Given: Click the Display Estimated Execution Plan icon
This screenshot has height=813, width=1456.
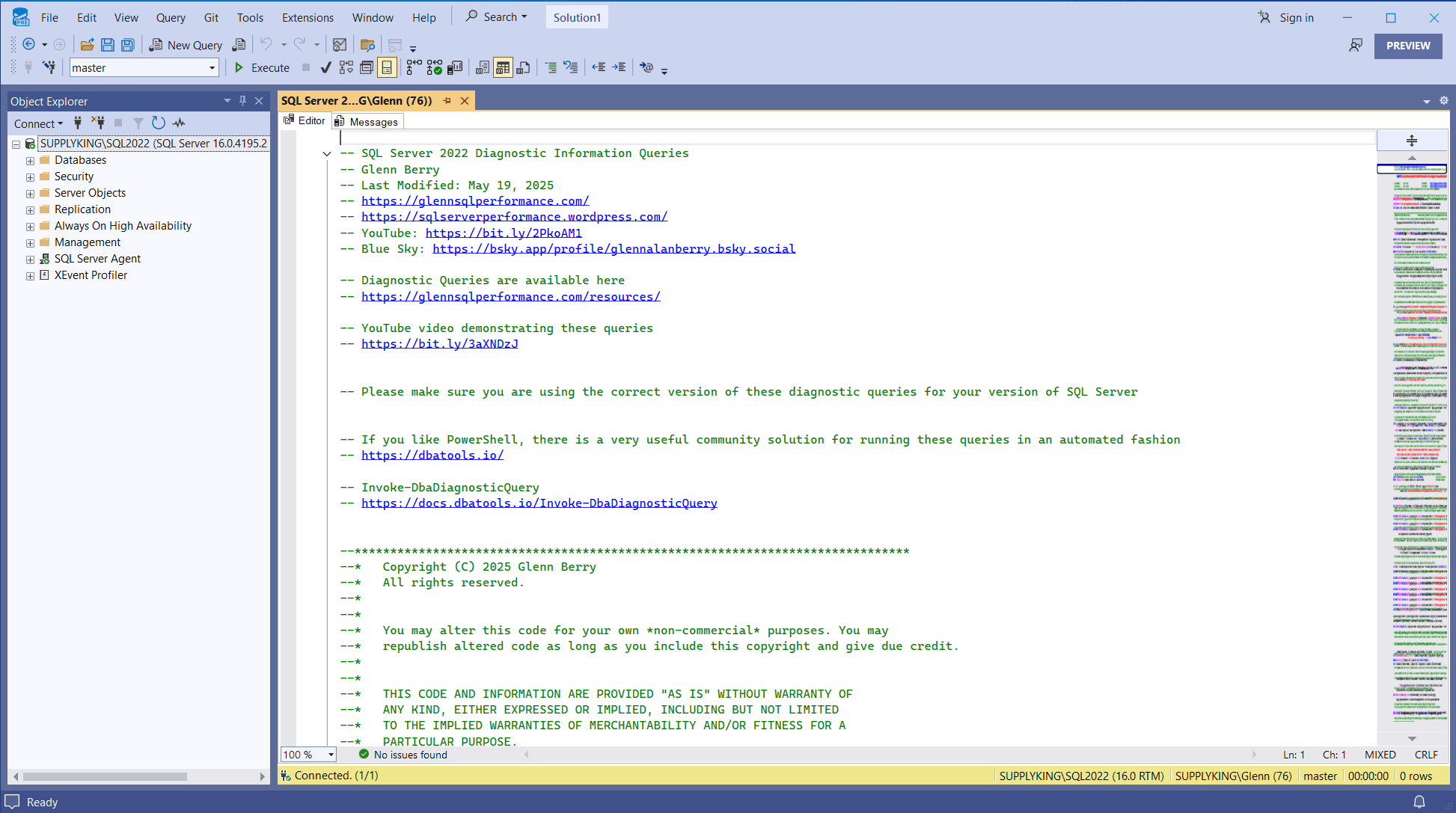Looking at the screenshot, I should click(x=346, y=68).
